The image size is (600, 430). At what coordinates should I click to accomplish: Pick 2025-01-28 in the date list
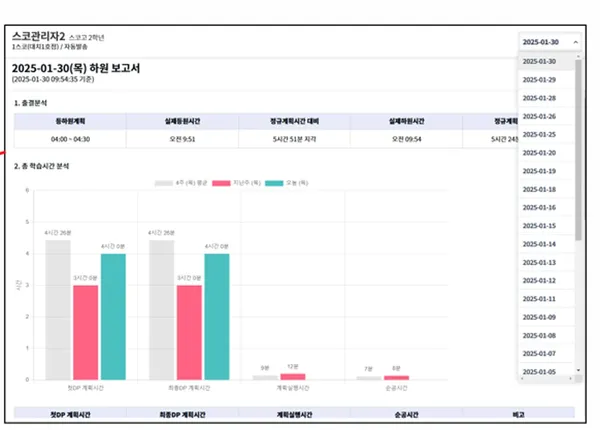(x=546, y=98)
